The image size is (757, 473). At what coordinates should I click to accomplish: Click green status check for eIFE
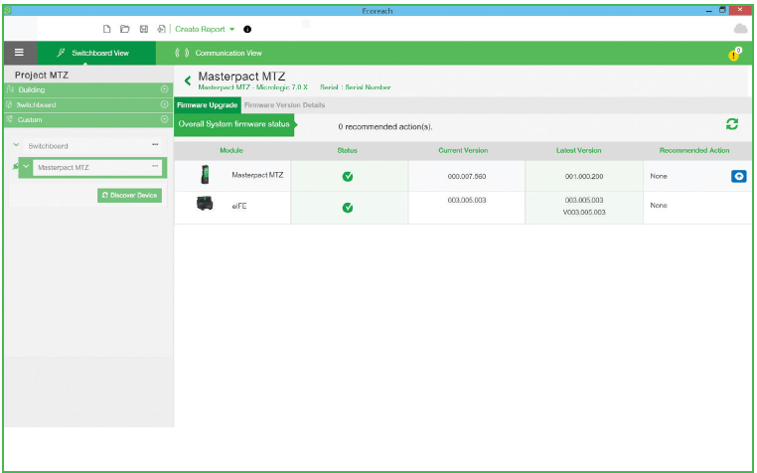click(348, 208)
